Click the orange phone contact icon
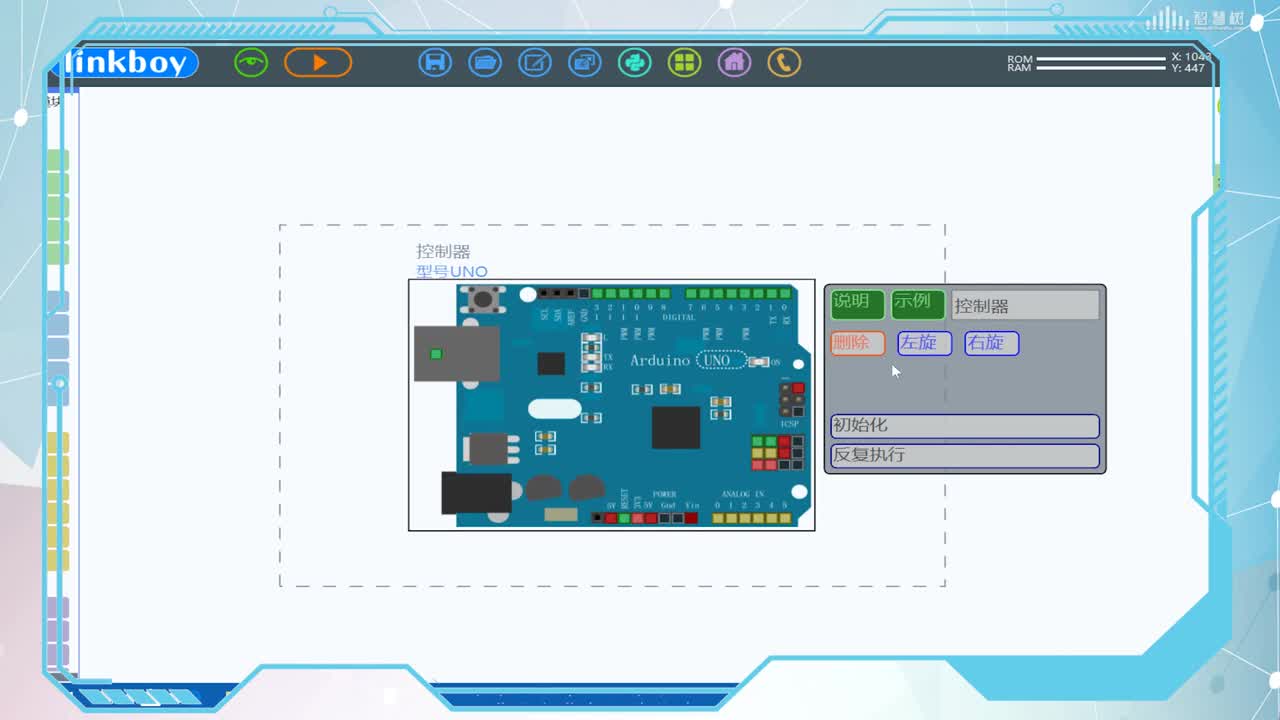 (x=784, y=63)
